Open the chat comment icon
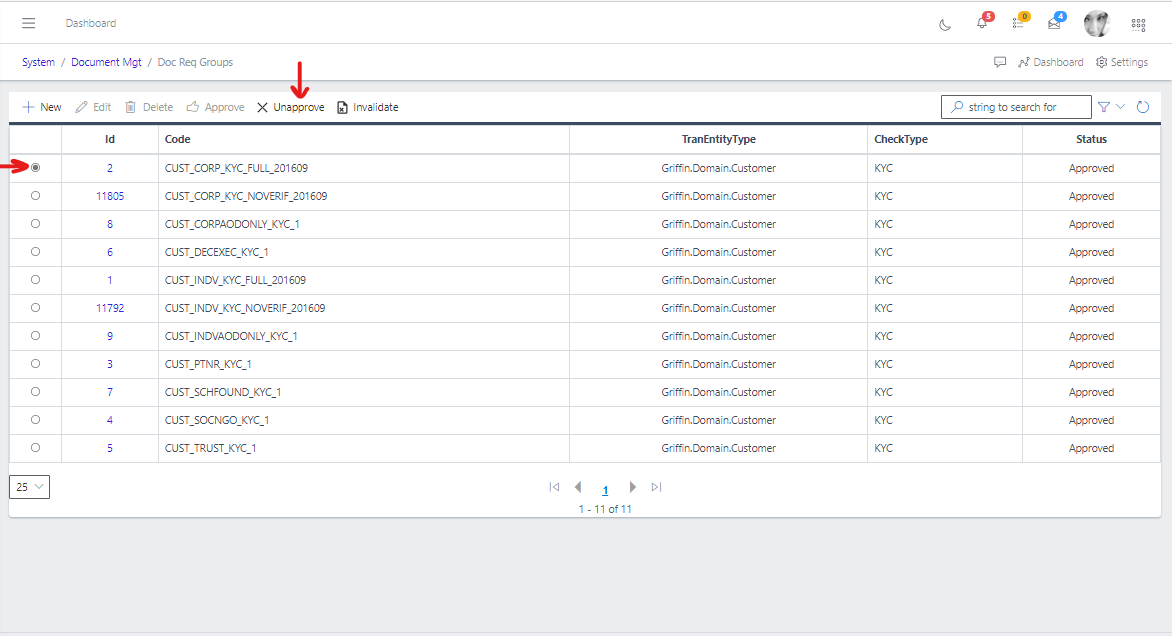The width and height of the screenshot is (1172, 636). (x=1000, y=62)
